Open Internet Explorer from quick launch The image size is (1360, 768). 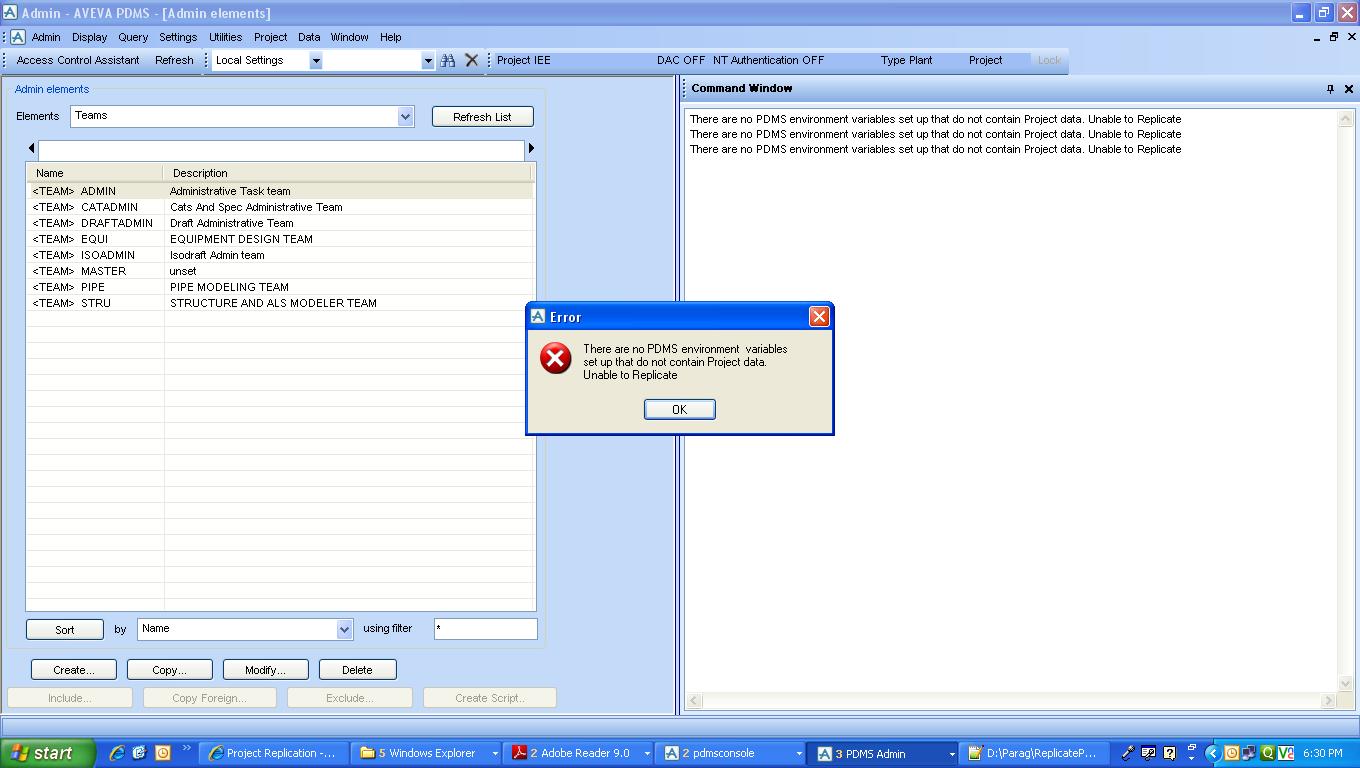117,753
